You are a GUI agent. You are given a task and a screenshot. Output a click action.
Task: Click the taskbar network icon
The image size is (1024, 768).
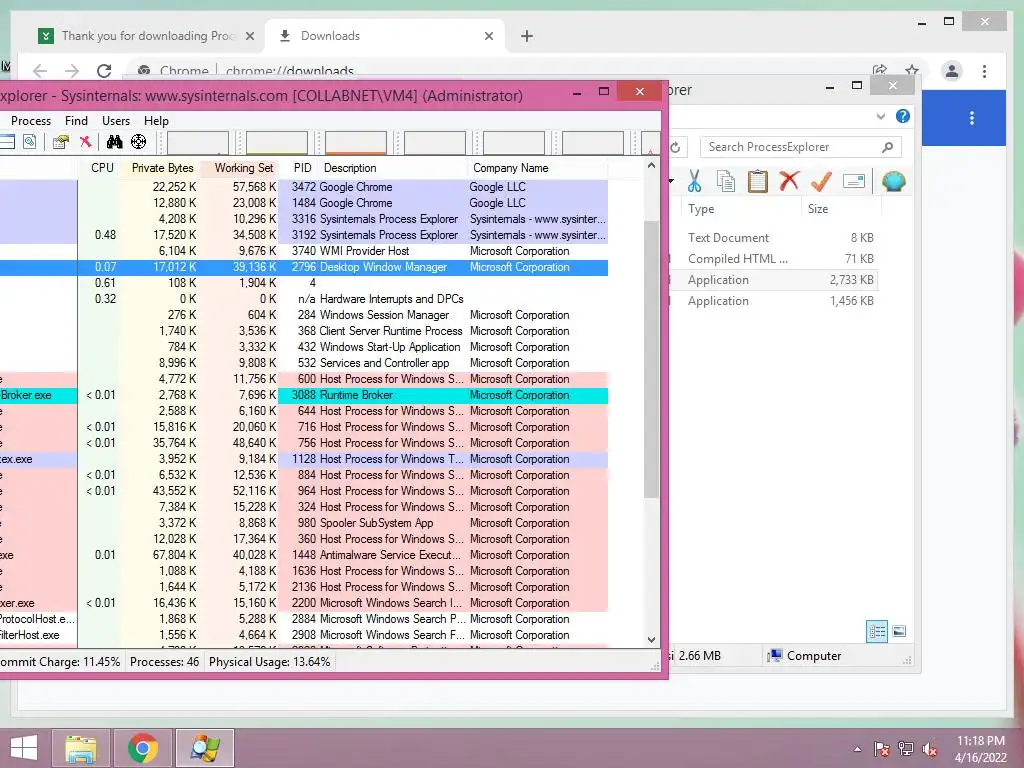[906, 750]
